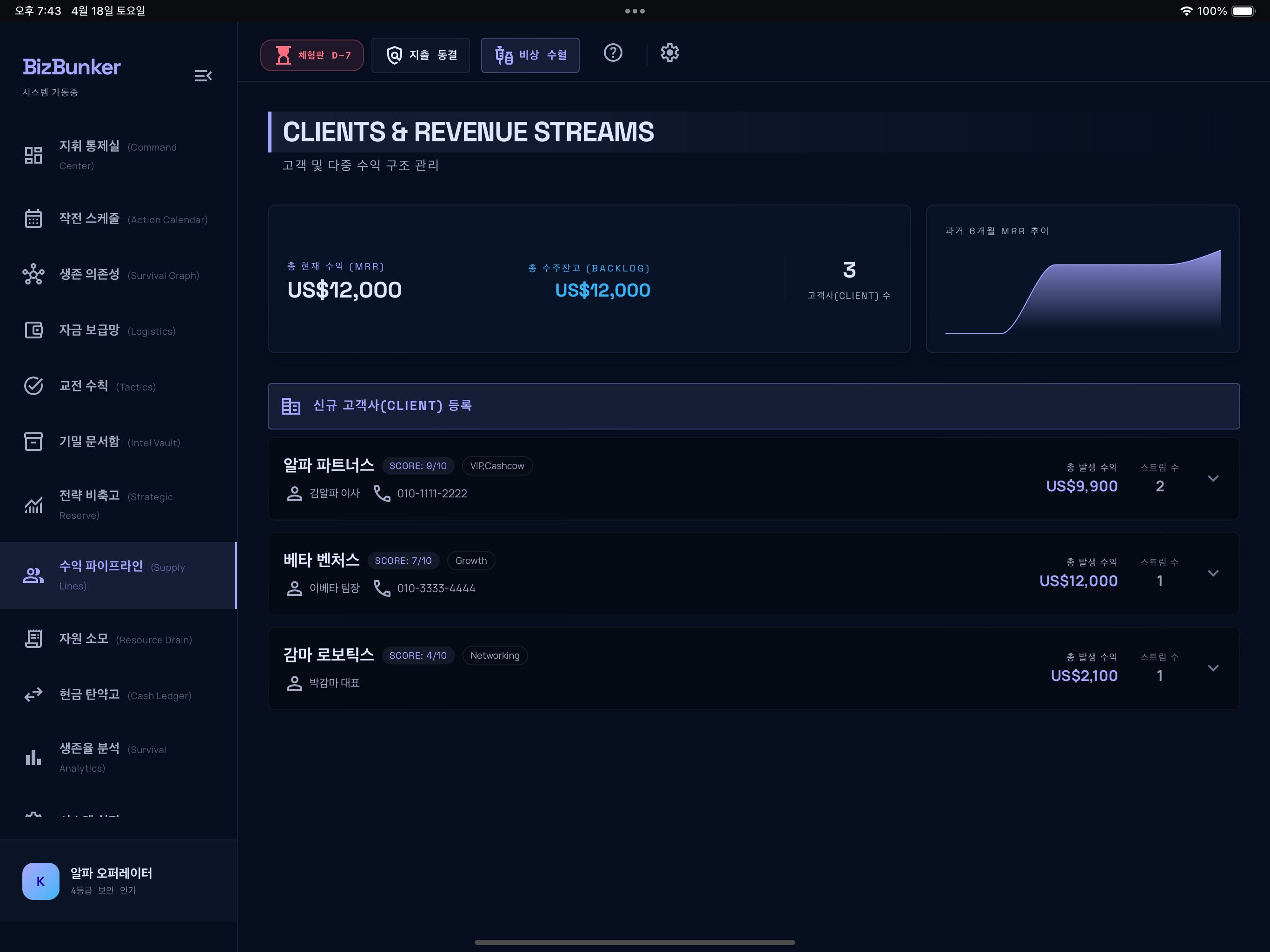1270x952 pixels.
Task: Click the Intel Vault archive icon
Action: click(33, 442)
